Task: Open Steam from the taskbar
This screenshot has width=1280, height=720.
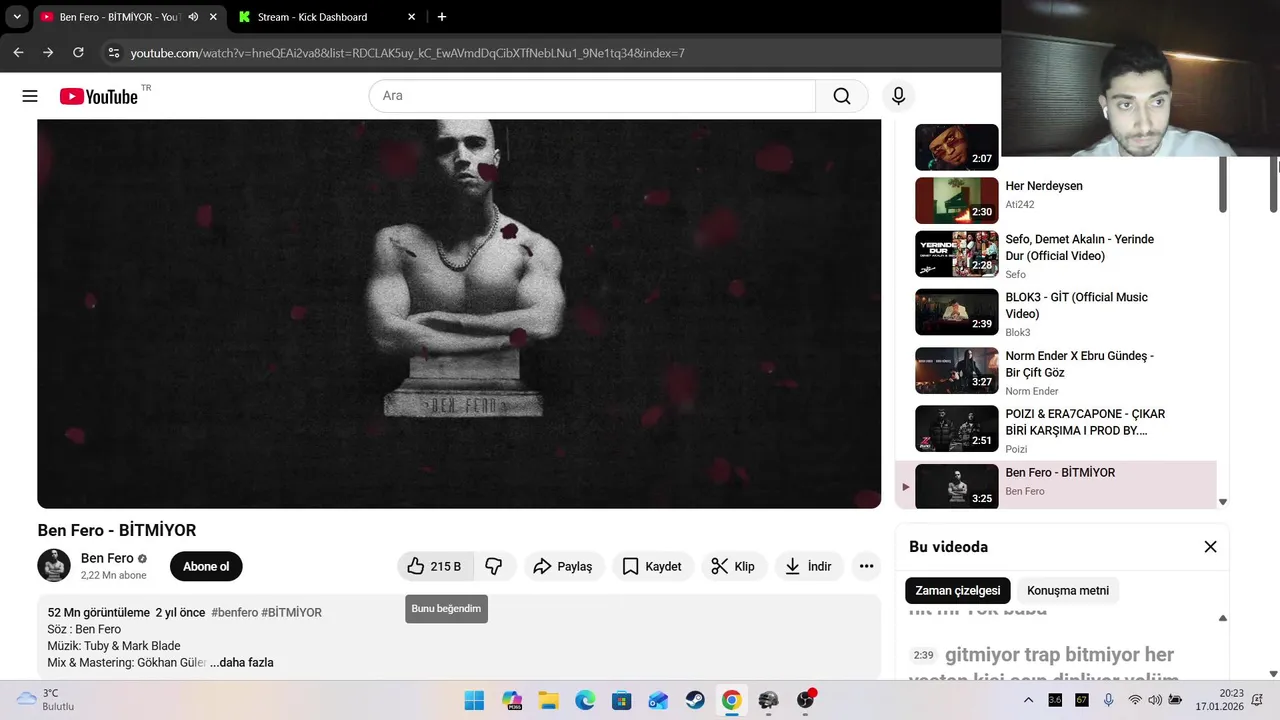Action: click(x=694, y=700)
